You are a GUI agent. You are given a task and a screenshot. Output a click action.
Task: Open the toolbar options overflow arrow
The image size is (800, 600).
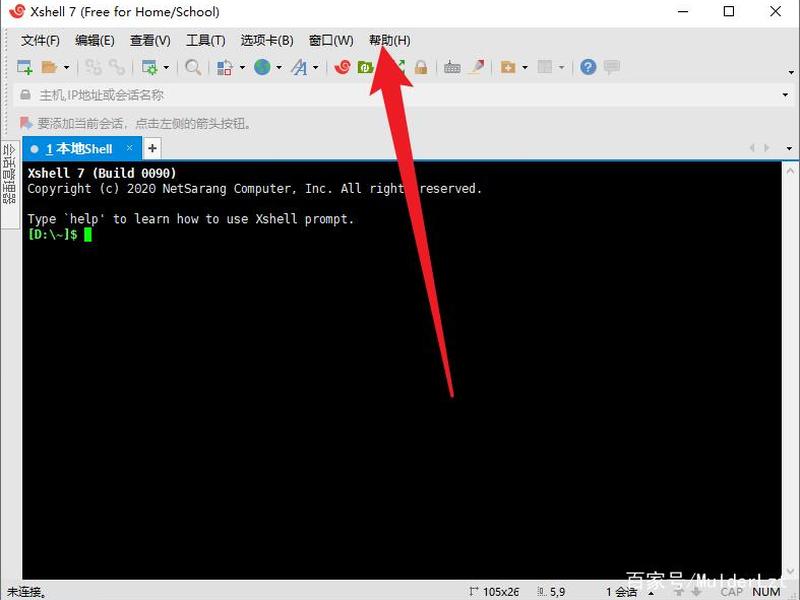(x=791, y=72)
